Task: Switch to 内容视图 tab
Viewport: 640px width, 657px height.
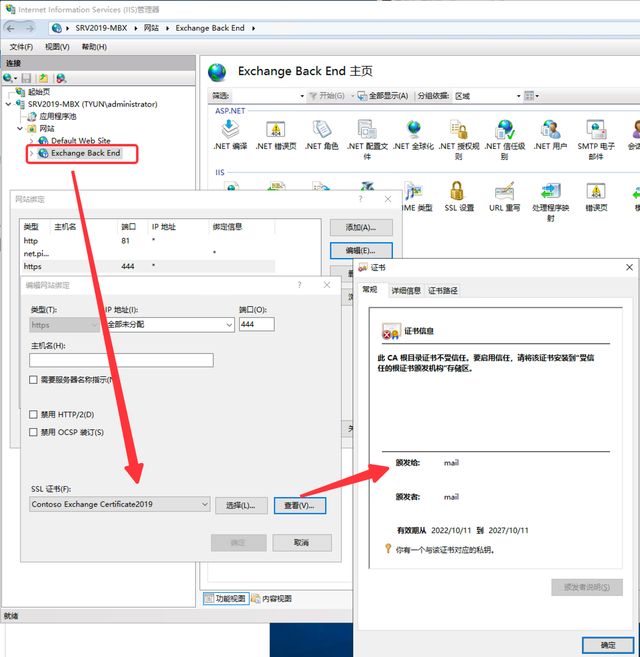Action: click(272, 599)
